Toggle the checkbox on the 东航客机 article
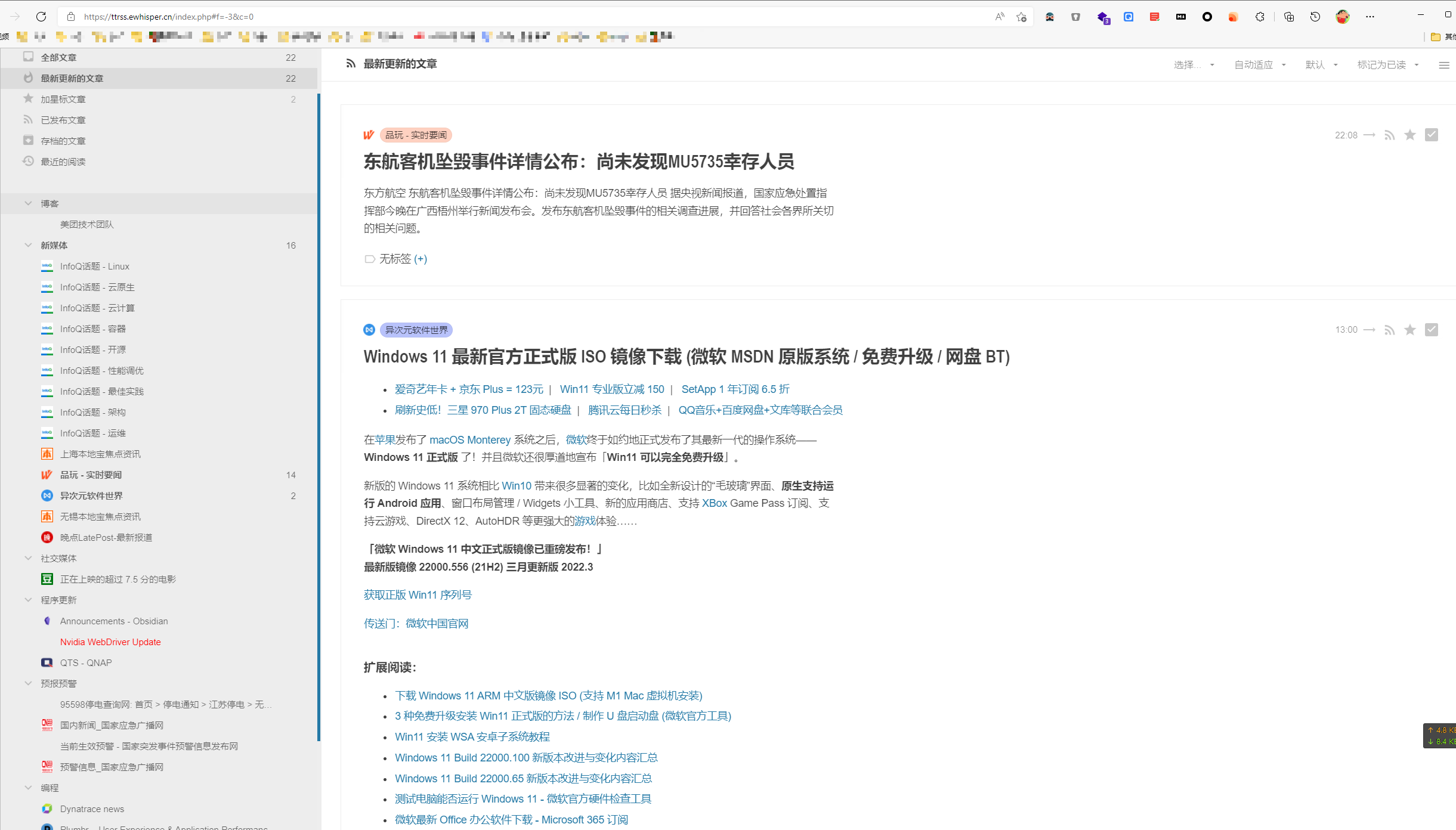Screen dimensions: 1456x830 (1431, 135)
